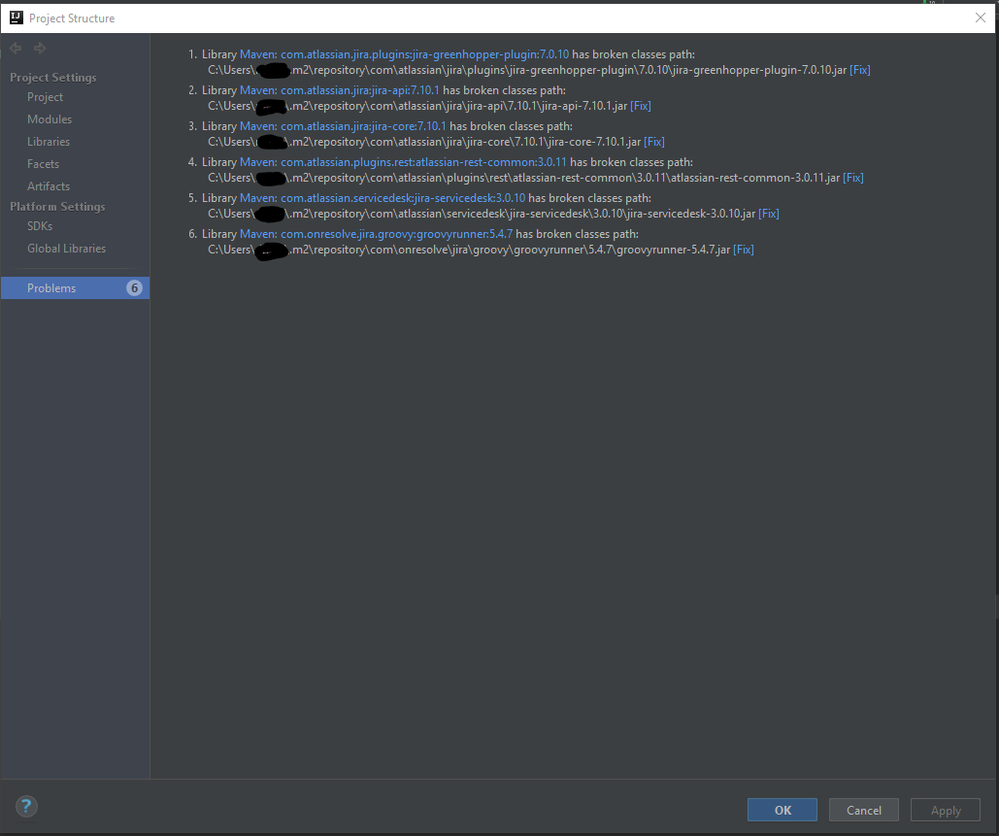Close the Project Structure dialog
The height and width of the screenshot is (836, 999).
[x=981, y=18]
